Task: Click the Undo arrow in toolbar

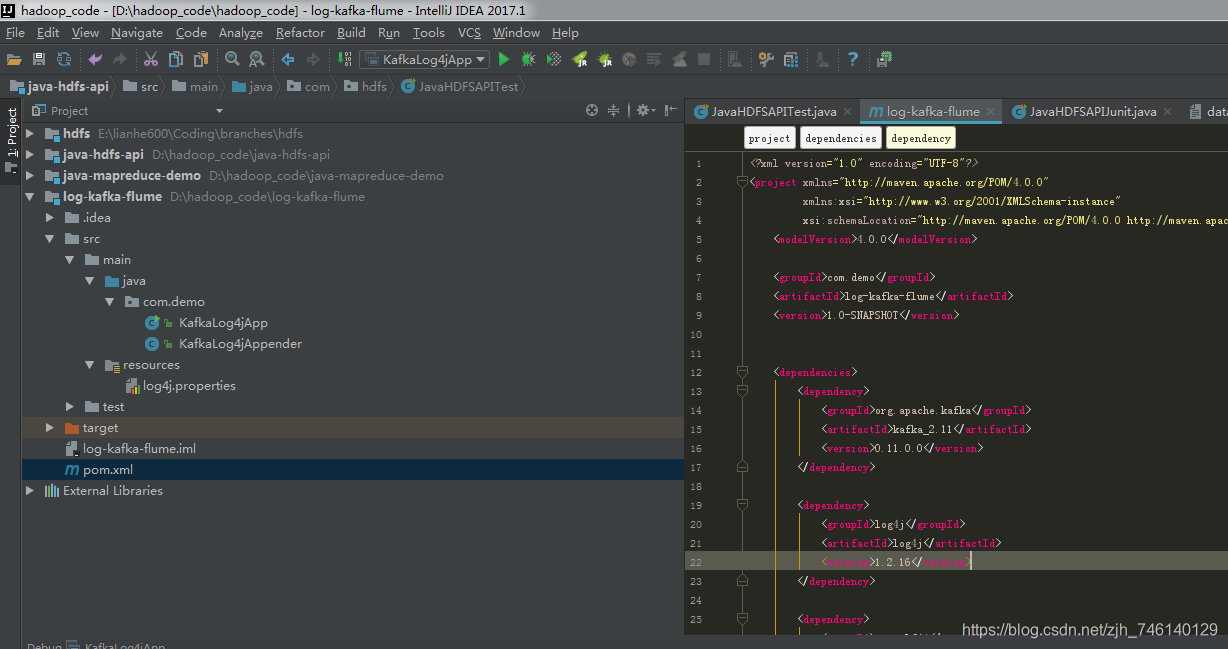Action: [x=95, y=60]
